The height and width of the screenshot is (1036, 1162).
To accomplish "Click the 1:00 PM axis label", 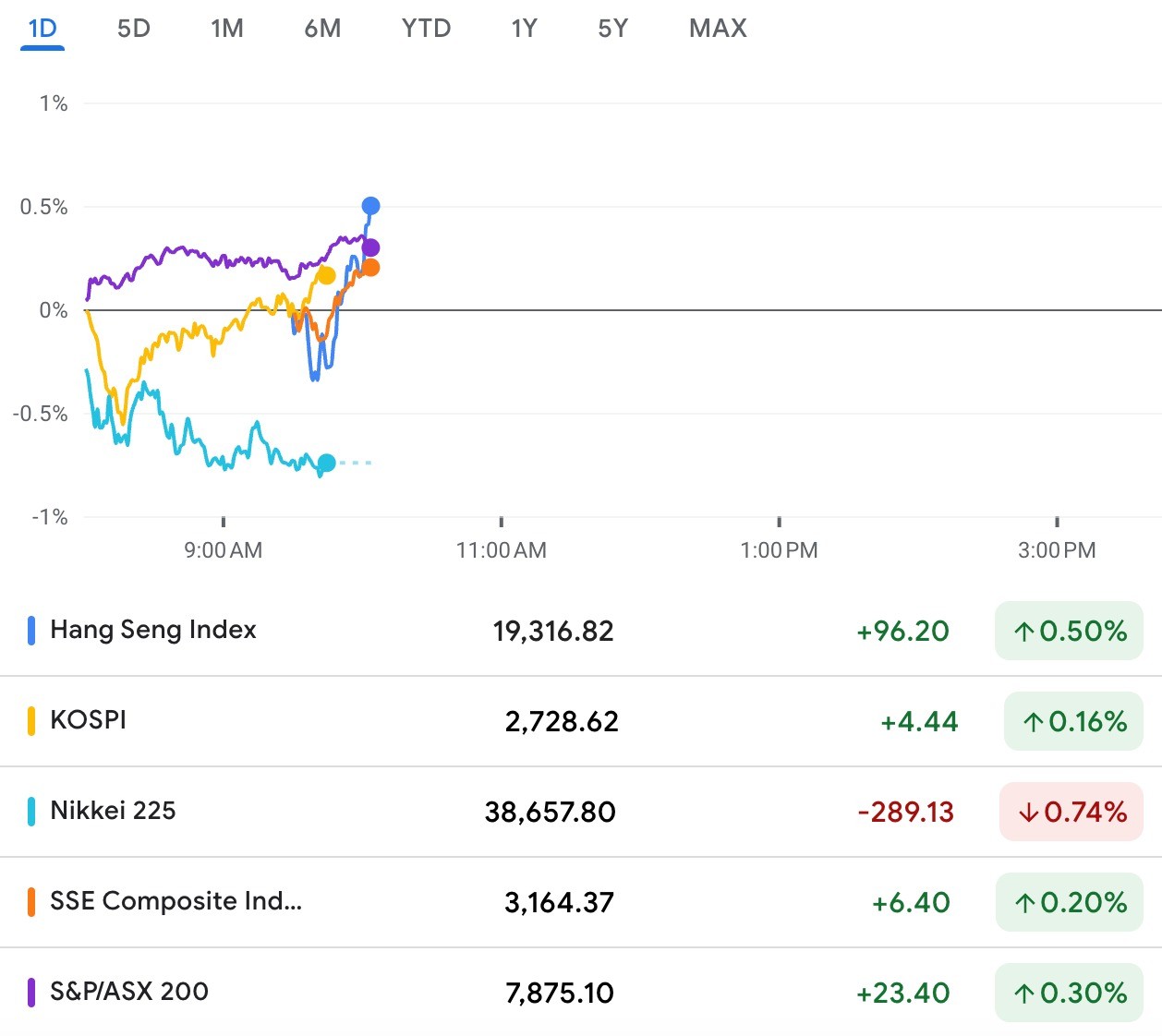I will (780, 551).
